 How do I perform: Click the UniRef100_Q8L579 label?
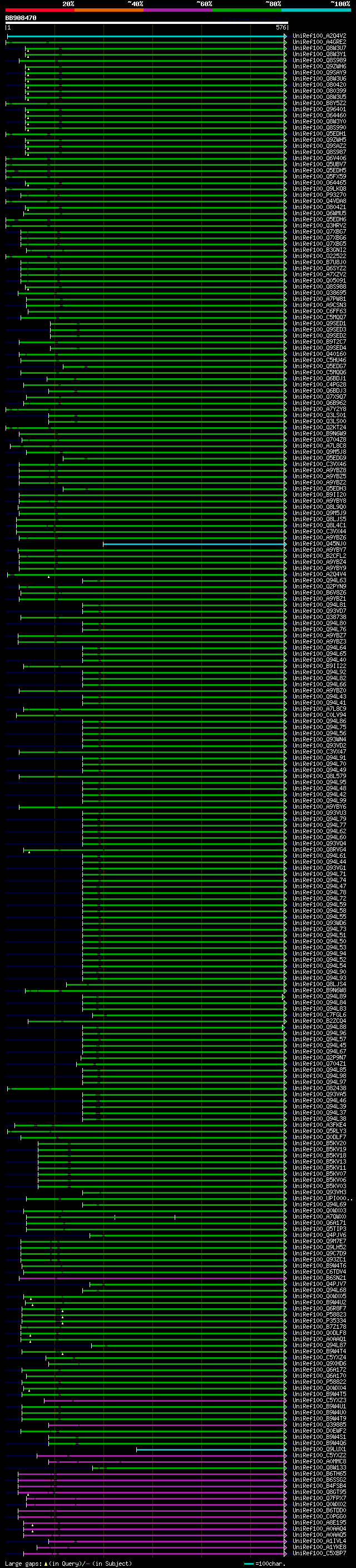click(319, 776)
